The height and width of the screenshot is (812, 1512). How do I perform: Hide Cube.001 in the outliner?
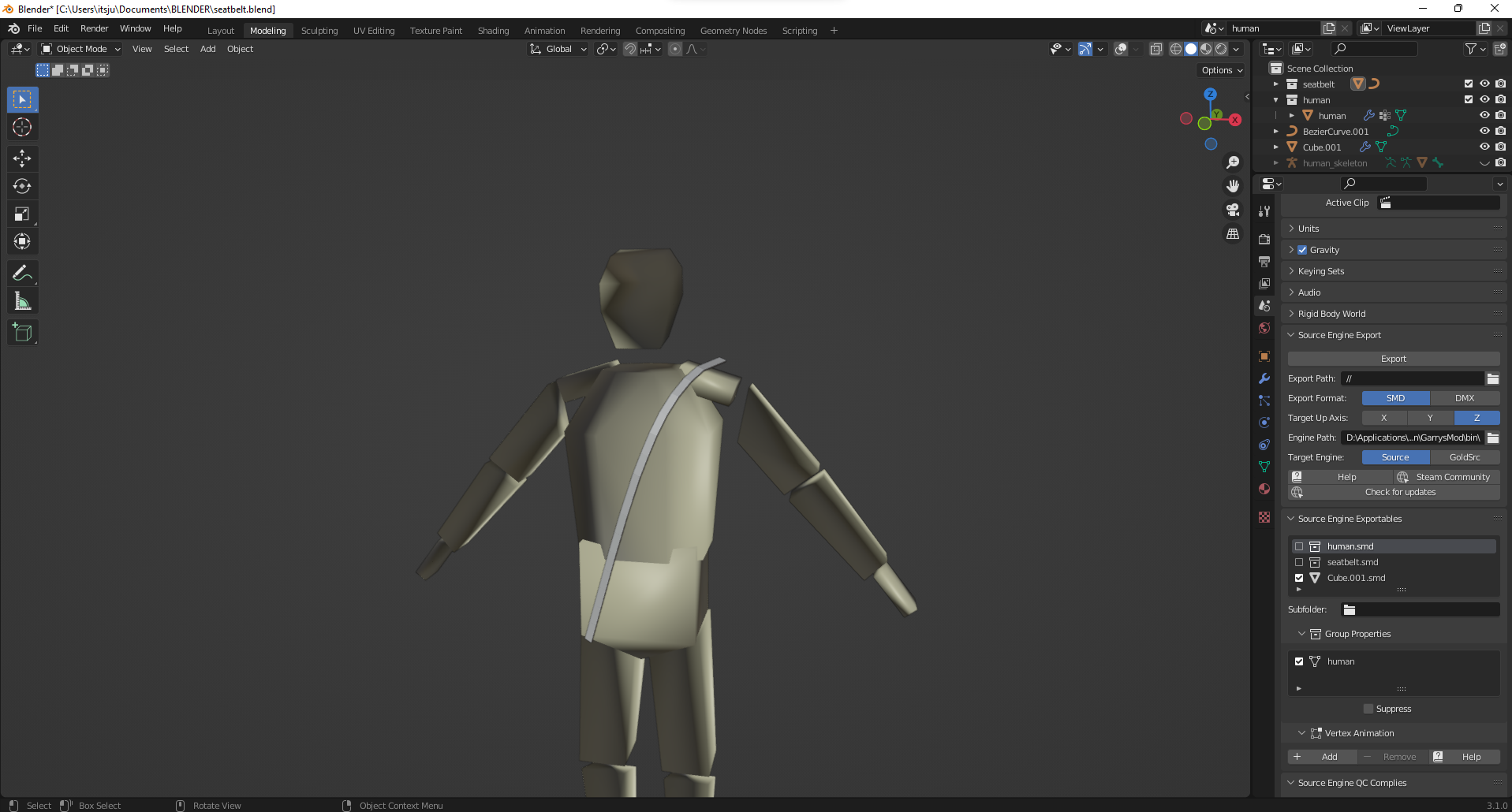[x=1484, y=147]
